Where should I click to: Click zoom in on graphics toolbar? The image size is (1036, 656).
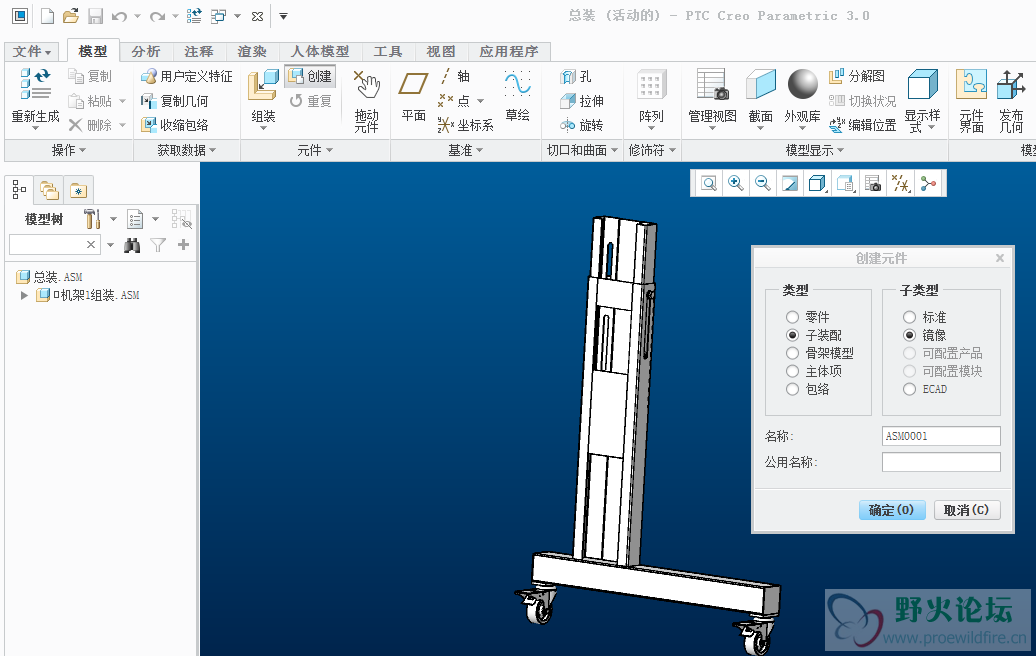[x=735, y=184]
